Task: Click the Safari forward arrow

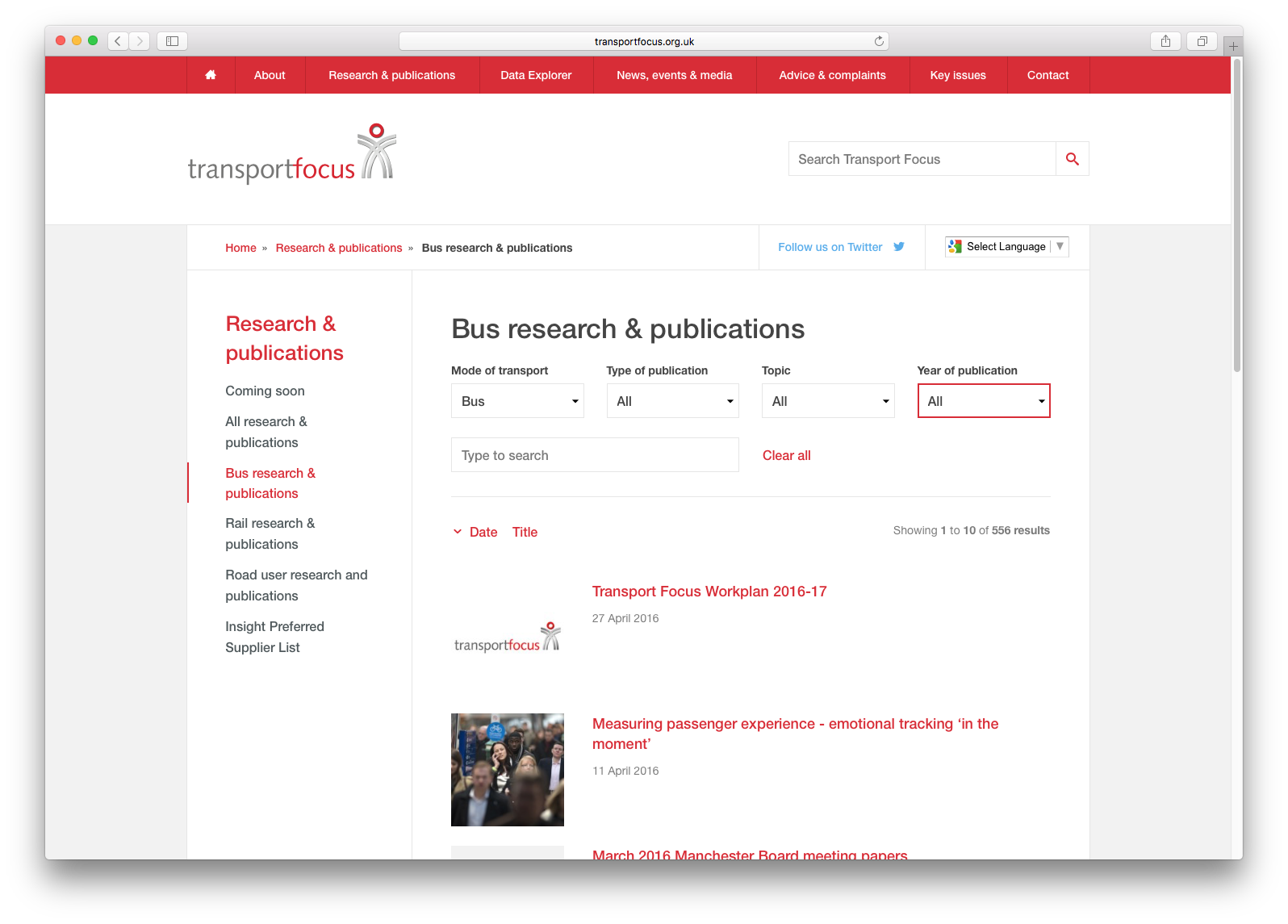Action: (140, 41)
